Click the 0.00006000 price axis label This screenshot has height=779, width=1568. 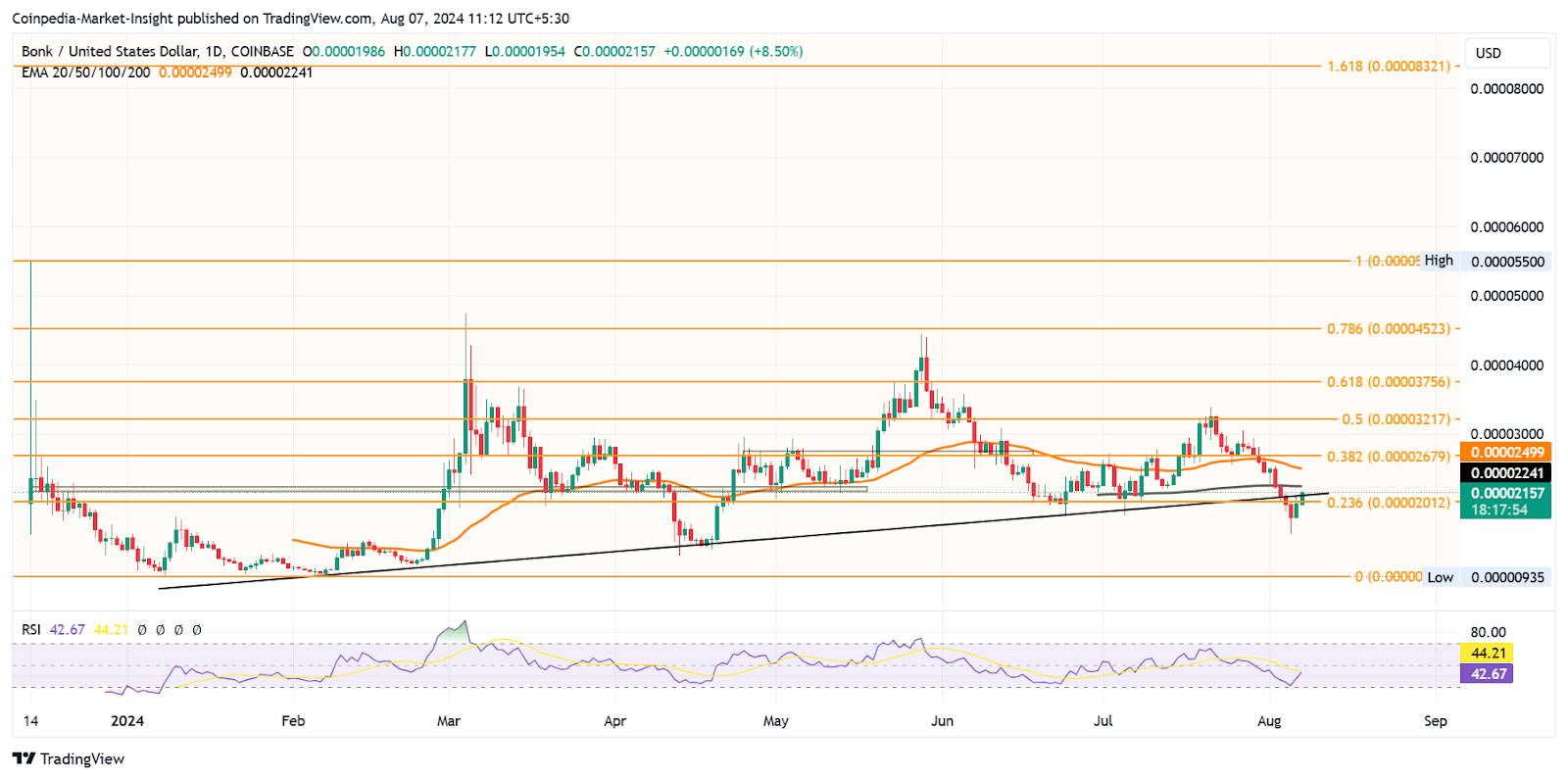click(1507, 226)
